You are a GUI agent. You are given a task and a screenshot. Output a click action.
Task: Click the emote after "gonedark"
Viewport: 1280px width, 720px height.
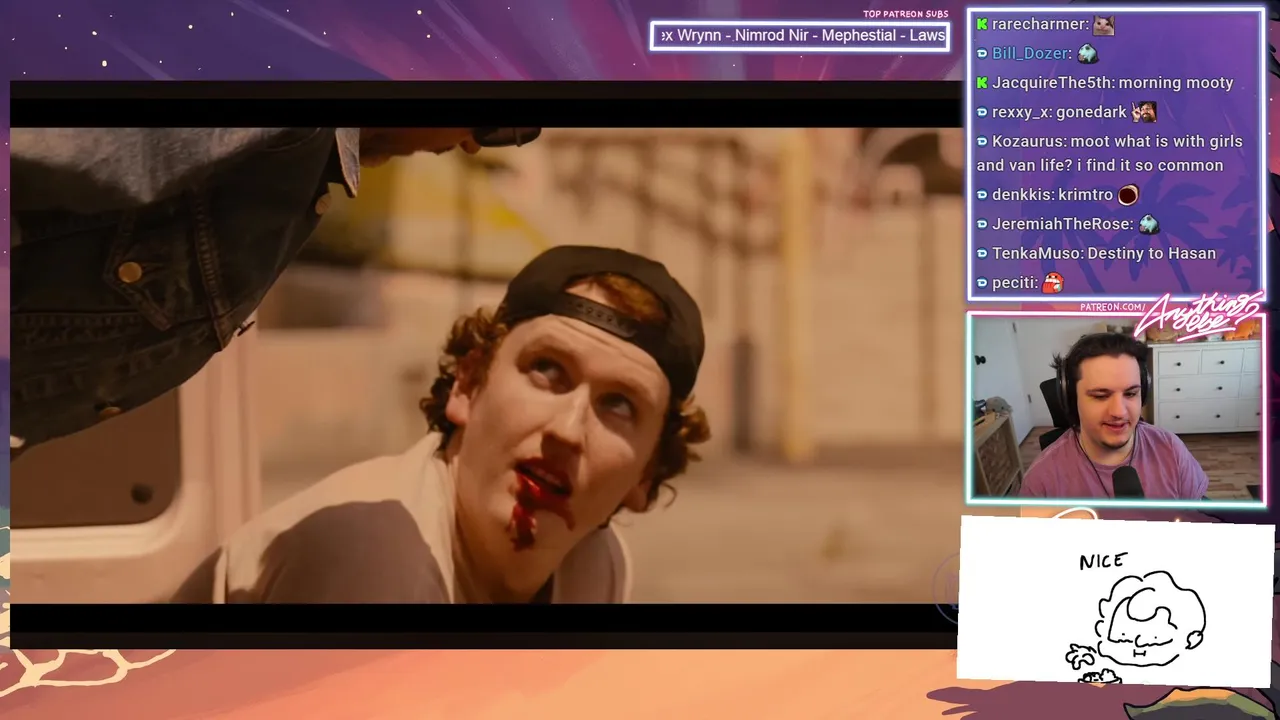[1144, 112]
